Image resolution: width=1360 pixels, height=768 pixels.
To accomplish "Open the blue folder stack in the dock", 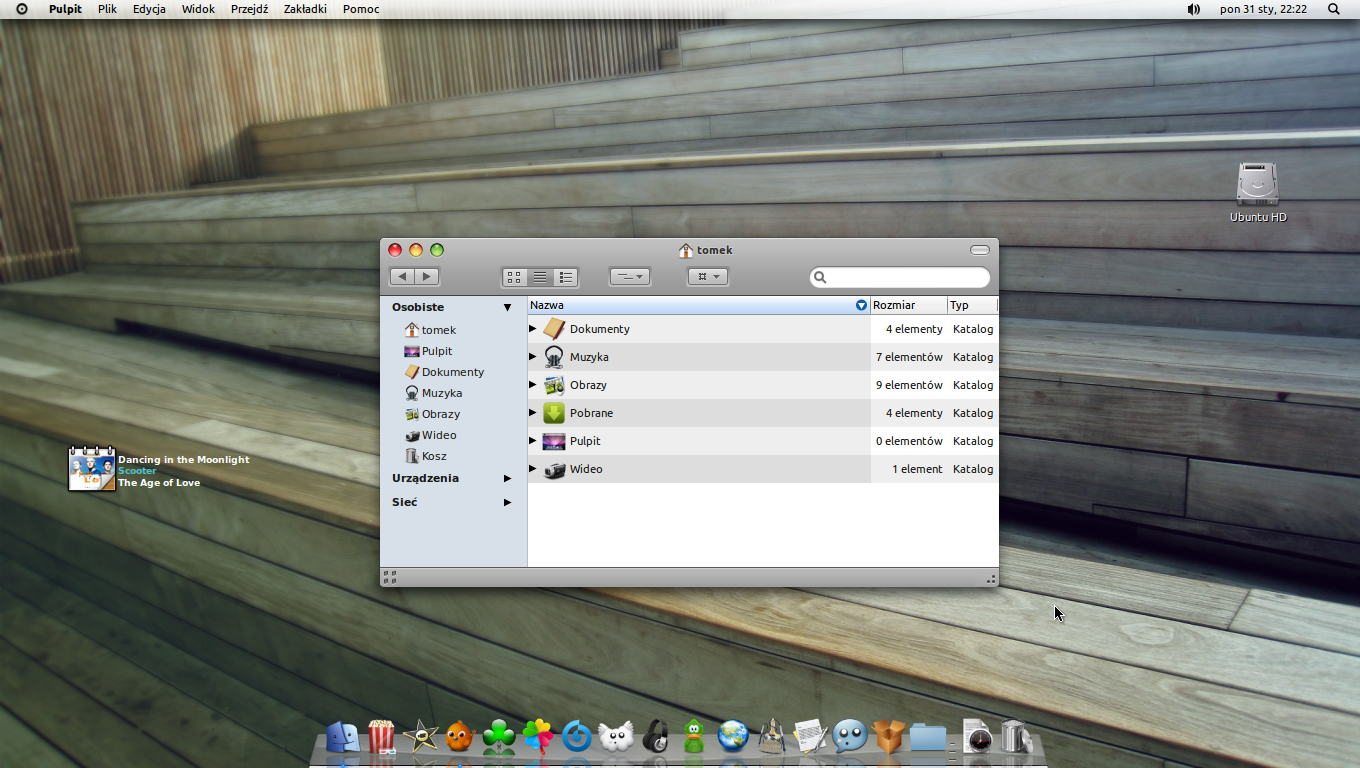I will pyautogui.click(x=928, y=737).
